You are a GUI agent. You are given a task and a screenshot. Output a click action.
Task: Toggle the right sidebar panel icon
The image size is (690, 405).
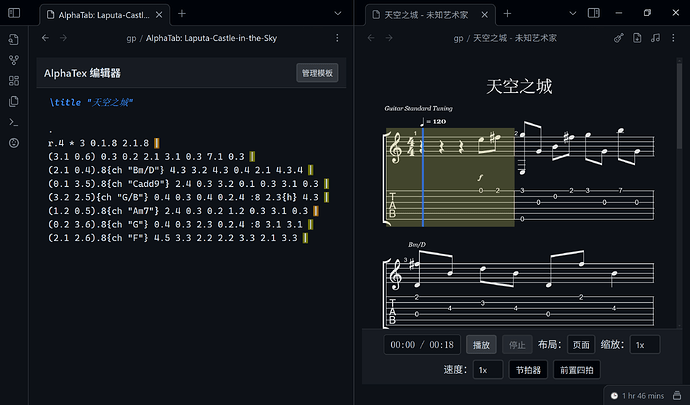tap(594, 13)
